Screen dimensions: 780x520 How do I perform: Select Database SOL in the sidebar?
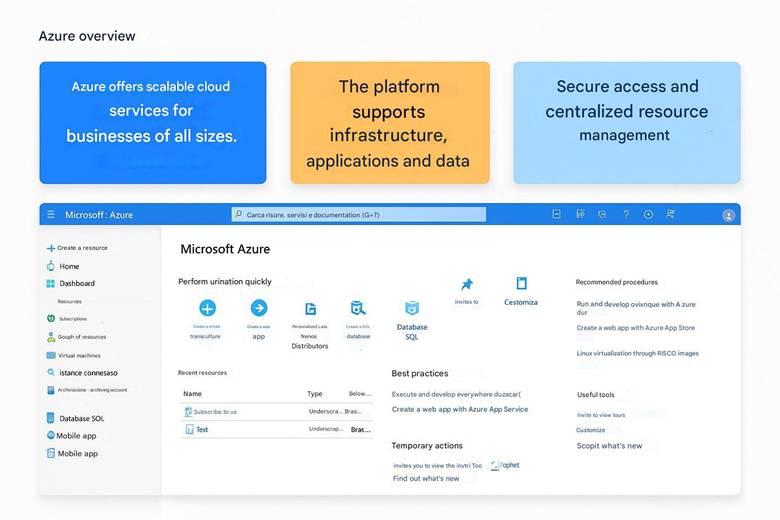(x=80, y=418)
